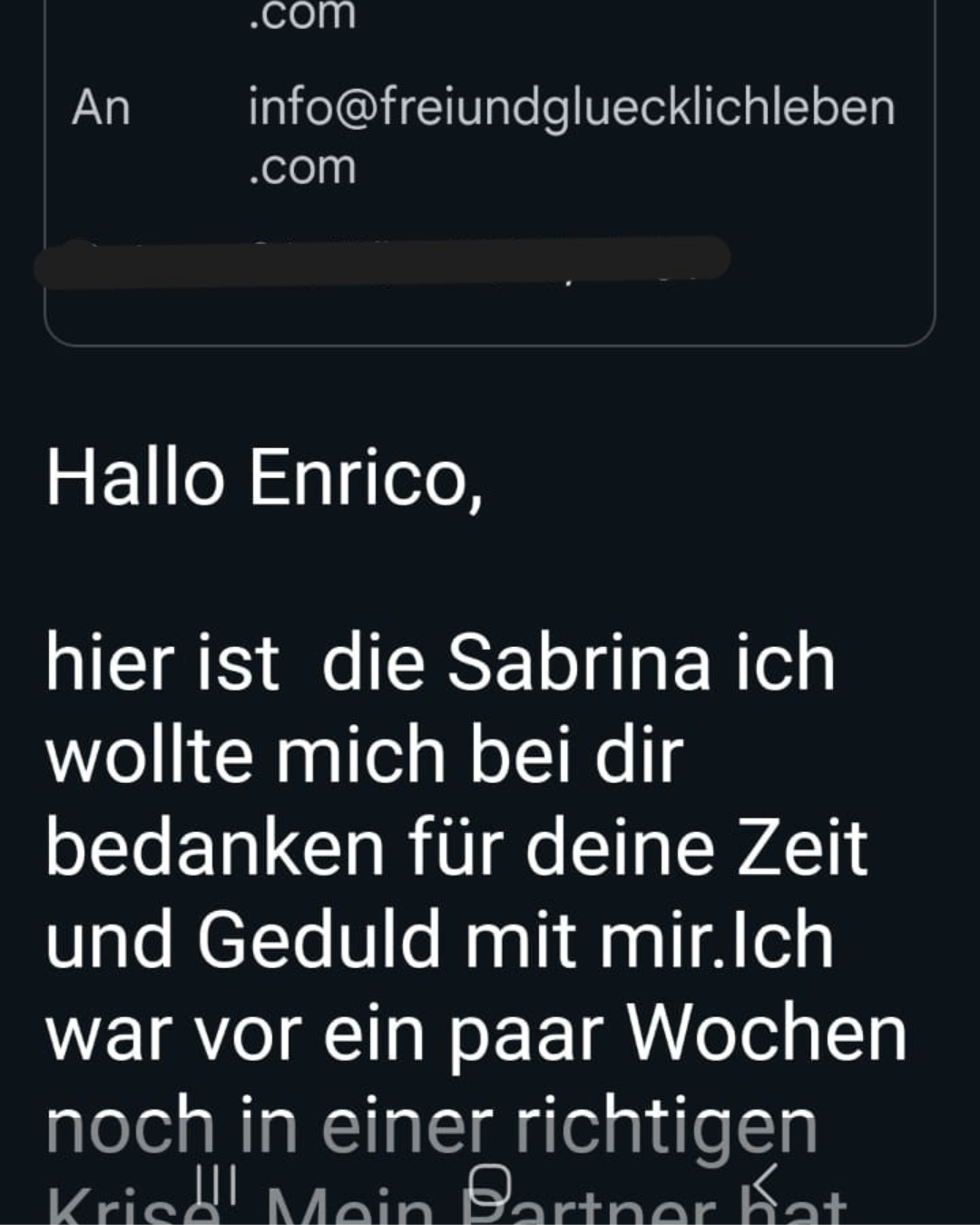Tap the Android recent apps icon
The image size is (980, 1225).
point(216,1182)
